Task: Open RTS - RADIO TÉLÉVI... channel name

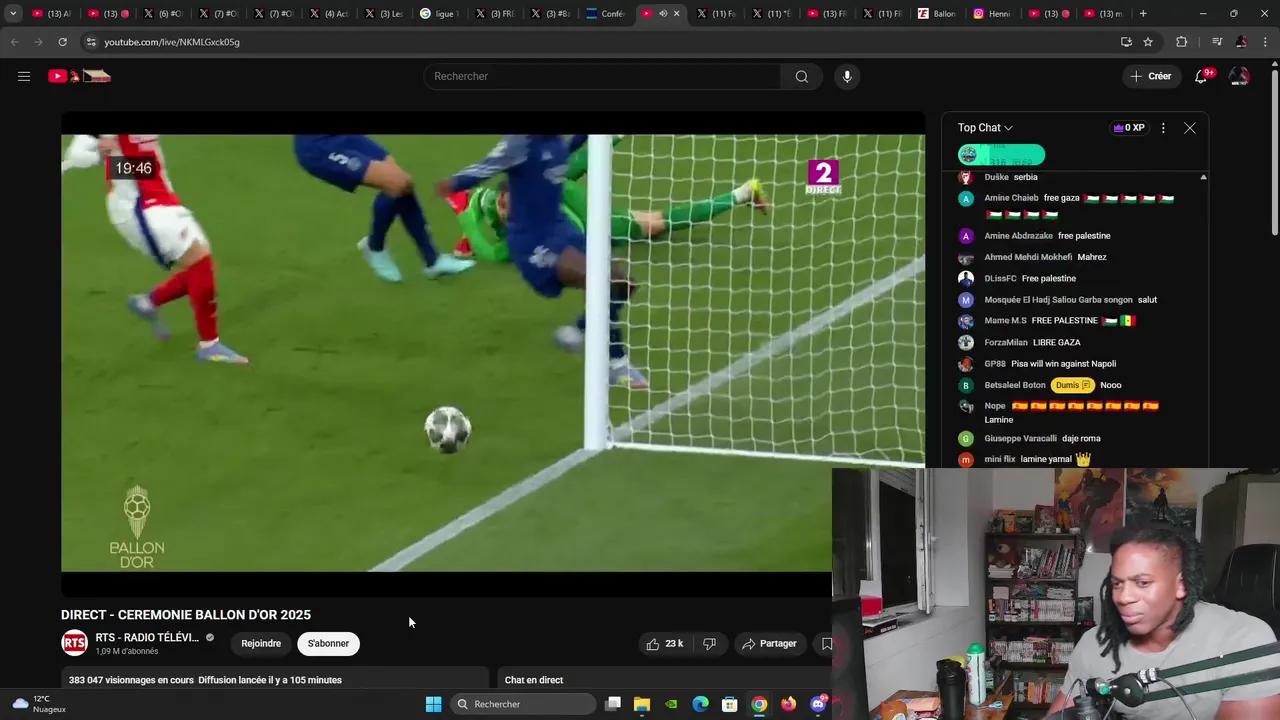Action: 147,638
